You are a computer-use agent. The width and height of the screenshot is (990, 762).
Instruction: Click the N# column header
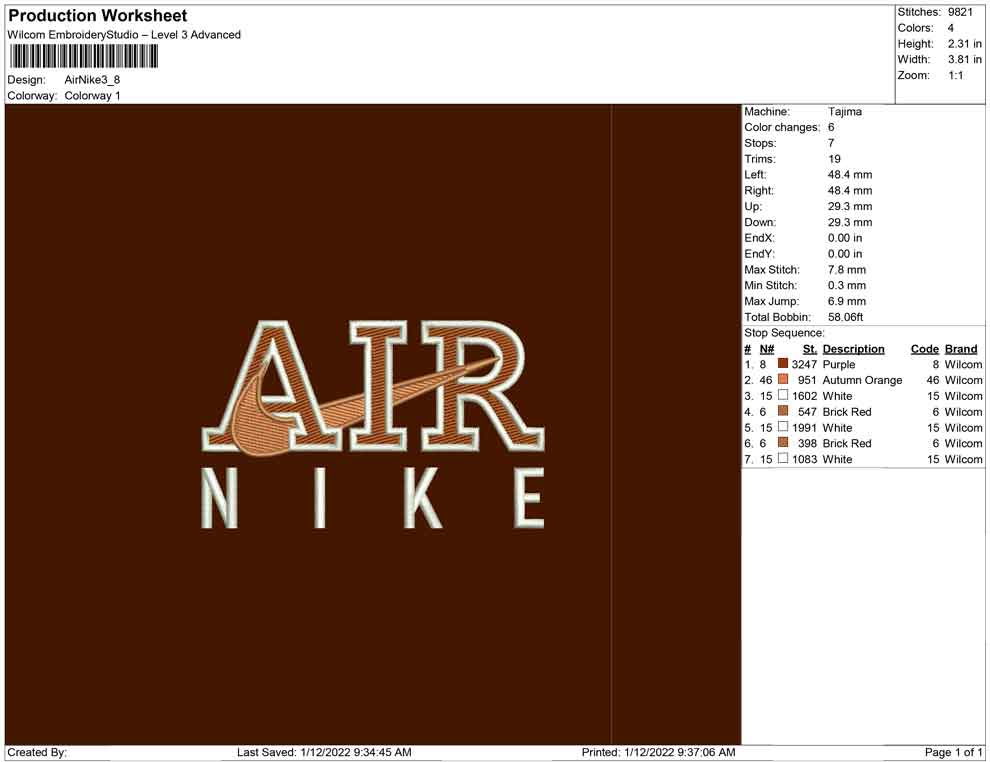(767, 349)
